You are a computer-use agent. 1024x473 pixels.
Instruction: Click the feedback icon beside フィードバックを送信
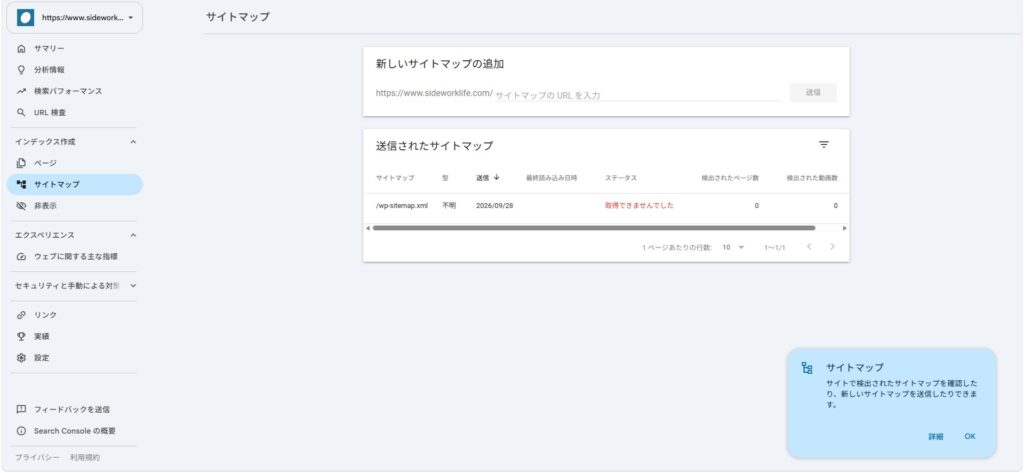pos(22,410)
